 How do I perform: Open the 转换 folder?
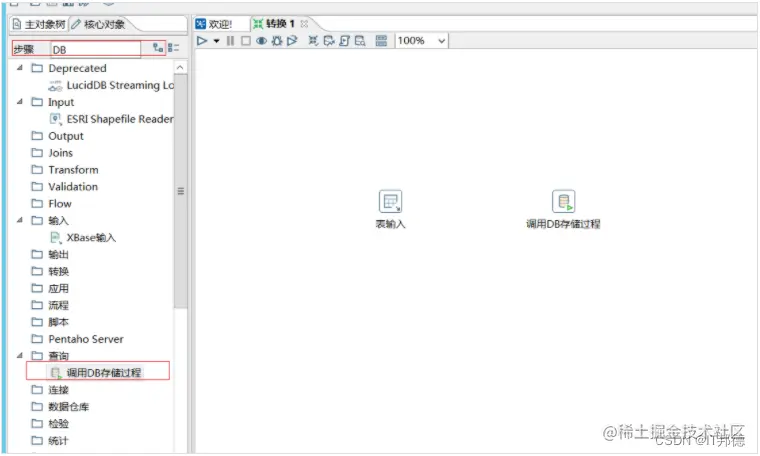pos(50,271)
